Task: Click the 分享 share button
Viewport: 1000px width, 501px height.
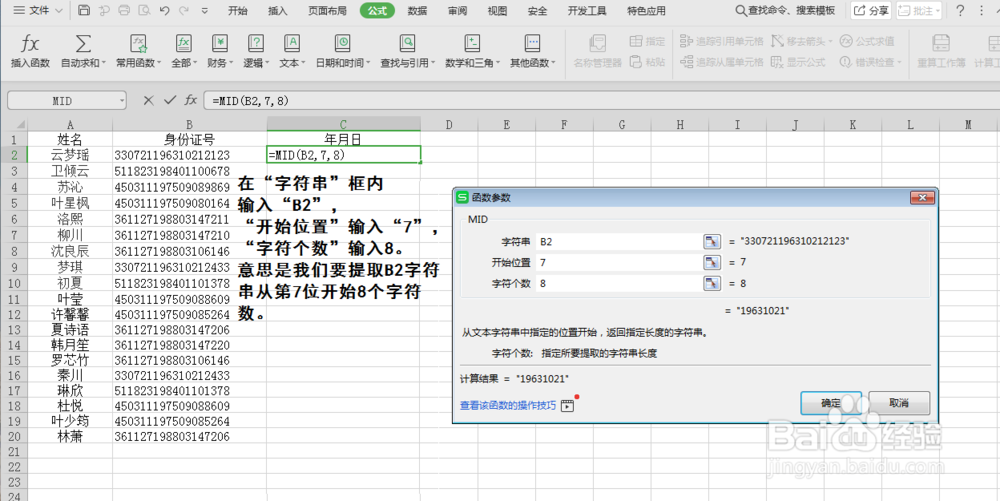Action: (x=871, y=10)
